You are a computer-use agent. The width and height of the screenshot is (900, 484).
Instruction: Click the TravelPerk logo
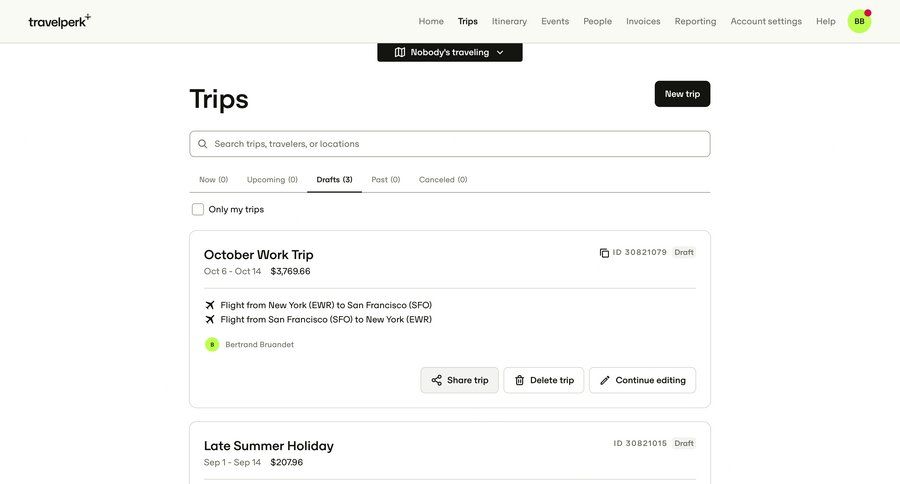[59, 21]
